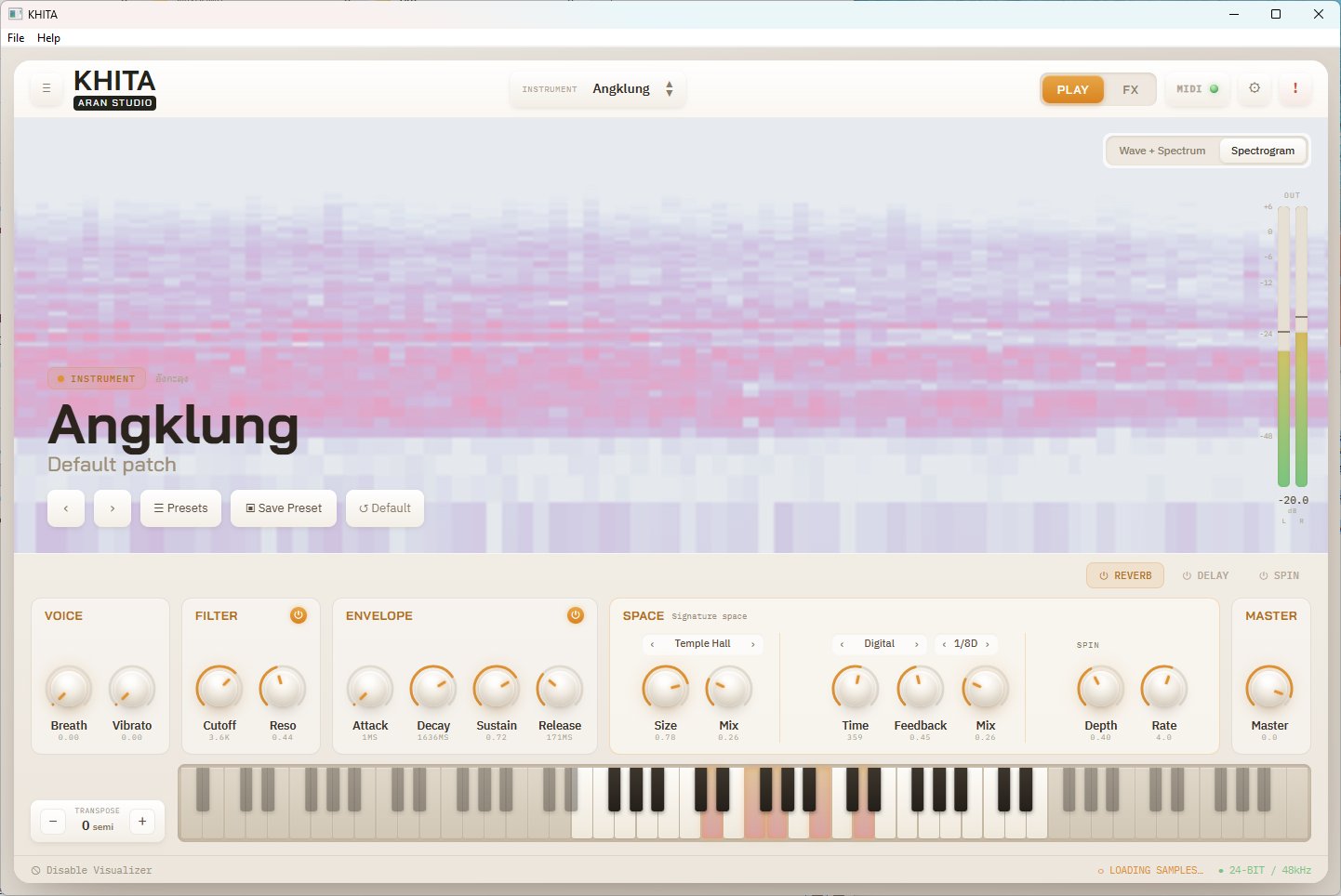Go to the next preset with the right arrow
Screen dimensions: 1341x896
click(x=113, y=508)
